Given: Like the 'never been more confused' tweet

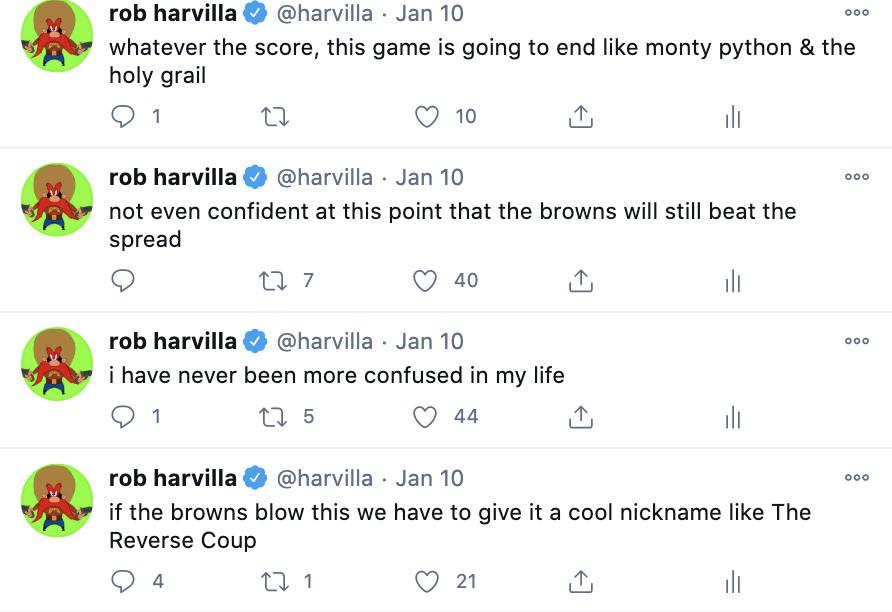Looking at the screenshot, I should click(x=427, y=416).
